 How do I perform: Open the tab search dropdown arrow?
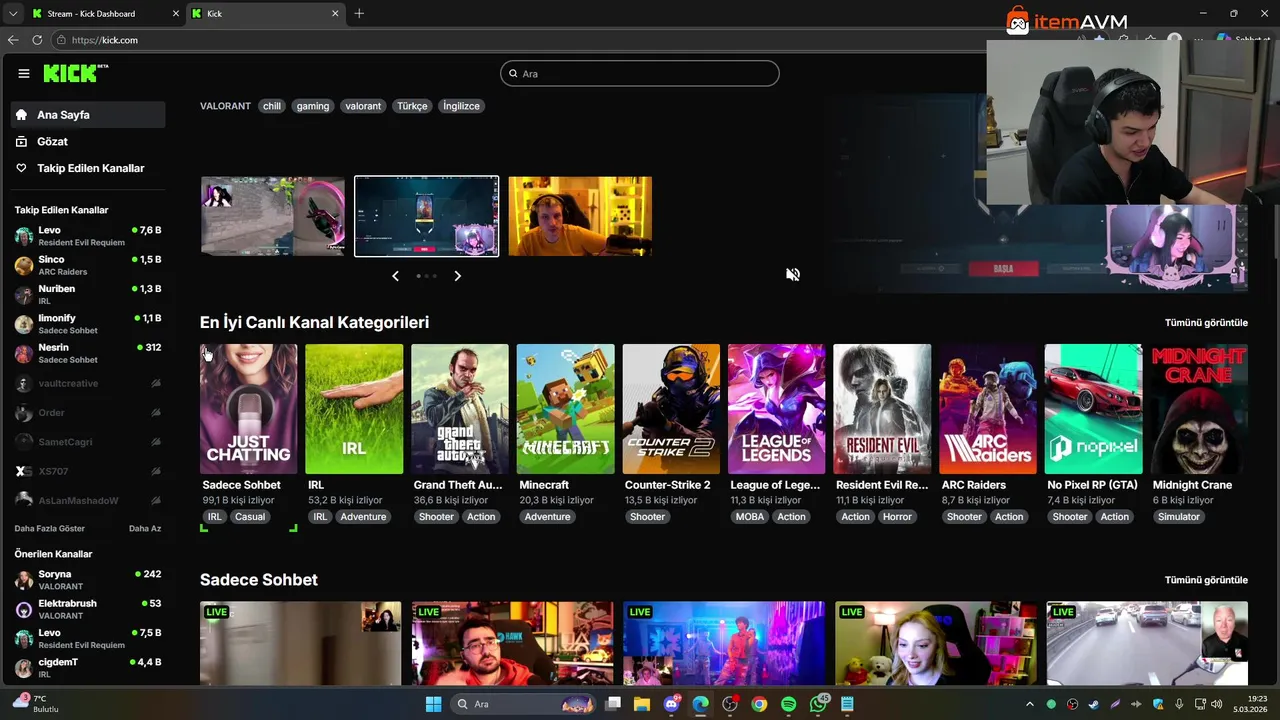13,13
